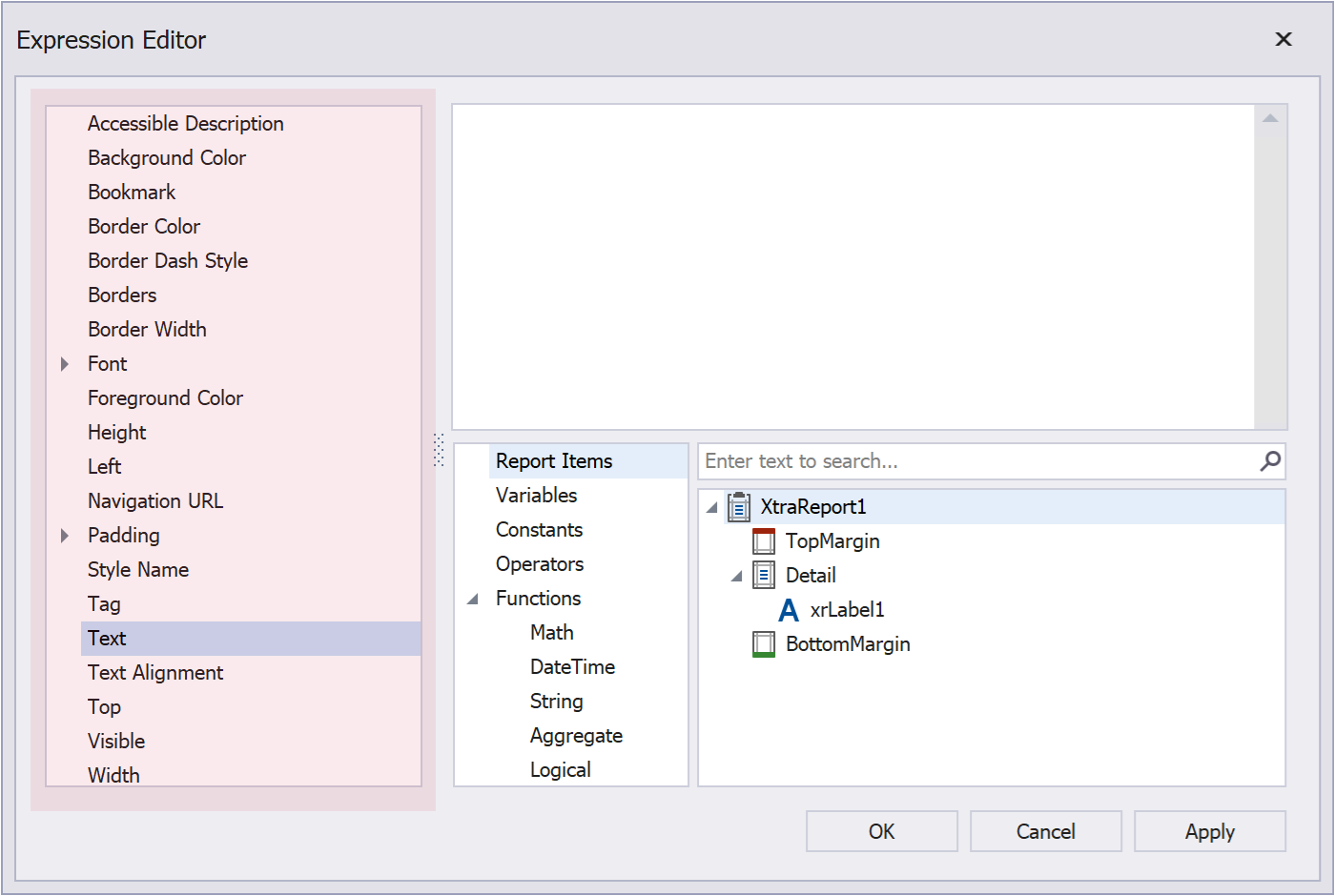Select the Background Color property
The height and width of the screenshot is (896, 1335).
[167, 157]
